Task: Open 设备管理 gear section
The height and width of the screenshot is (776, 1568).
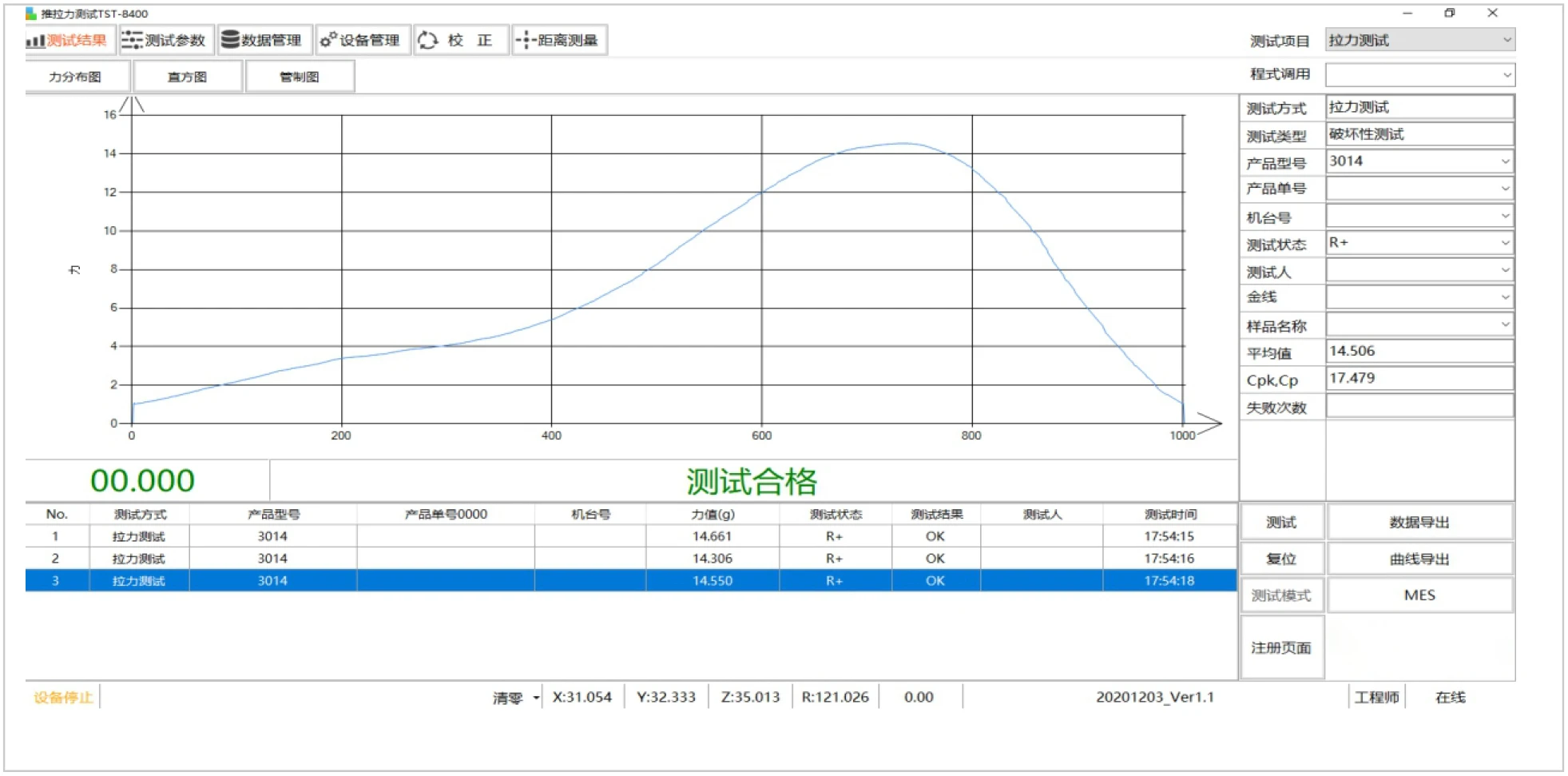Action: [x=362, y=40]
